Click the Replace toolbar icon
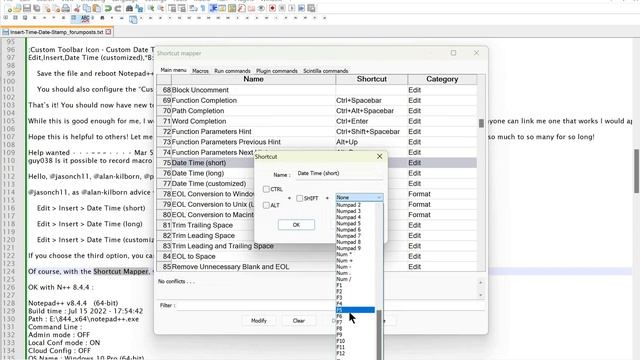The height and width of the screenshot is (360, 640). (138, 8)
